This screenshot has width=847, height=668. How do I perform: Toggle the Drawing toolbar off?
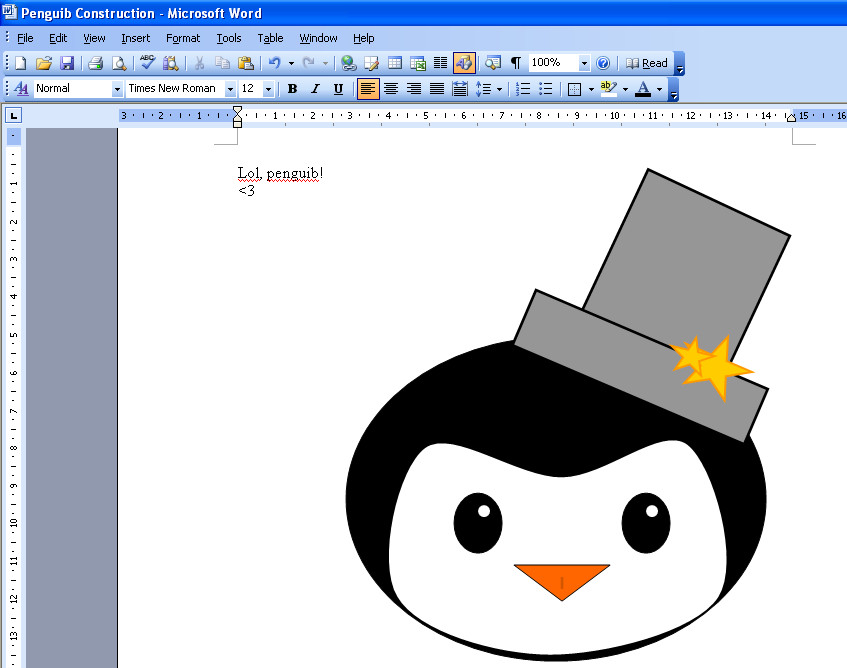(x=464, y=62)
